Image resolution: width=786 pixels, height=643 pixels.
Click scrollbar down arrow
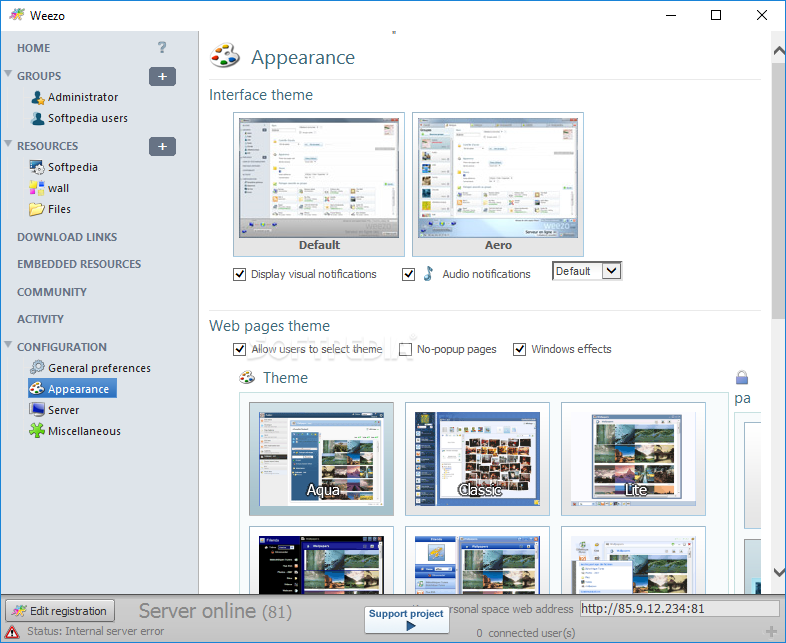[778, 572]
